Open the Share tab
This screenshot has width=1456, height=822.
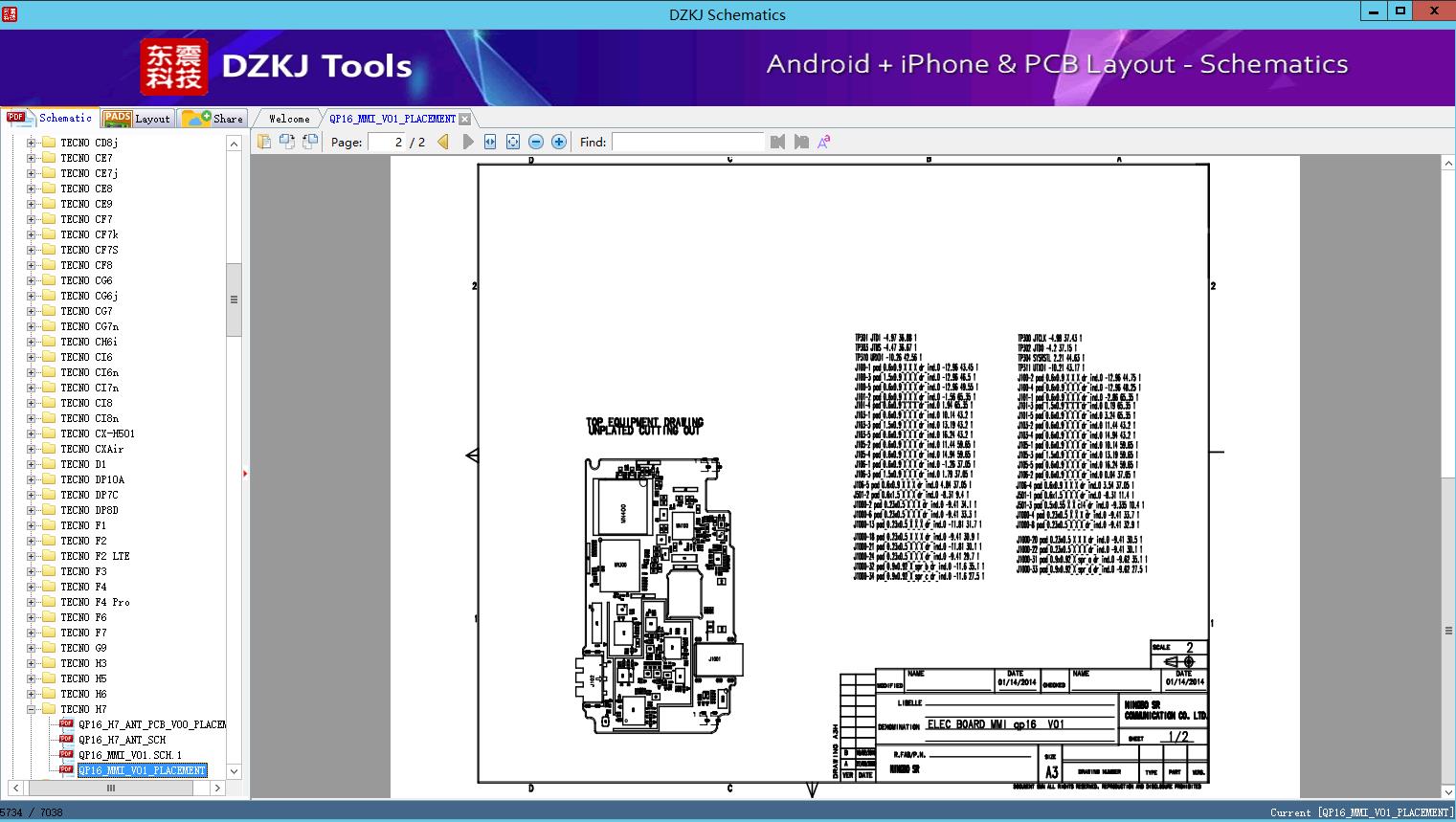coord(213,119)
